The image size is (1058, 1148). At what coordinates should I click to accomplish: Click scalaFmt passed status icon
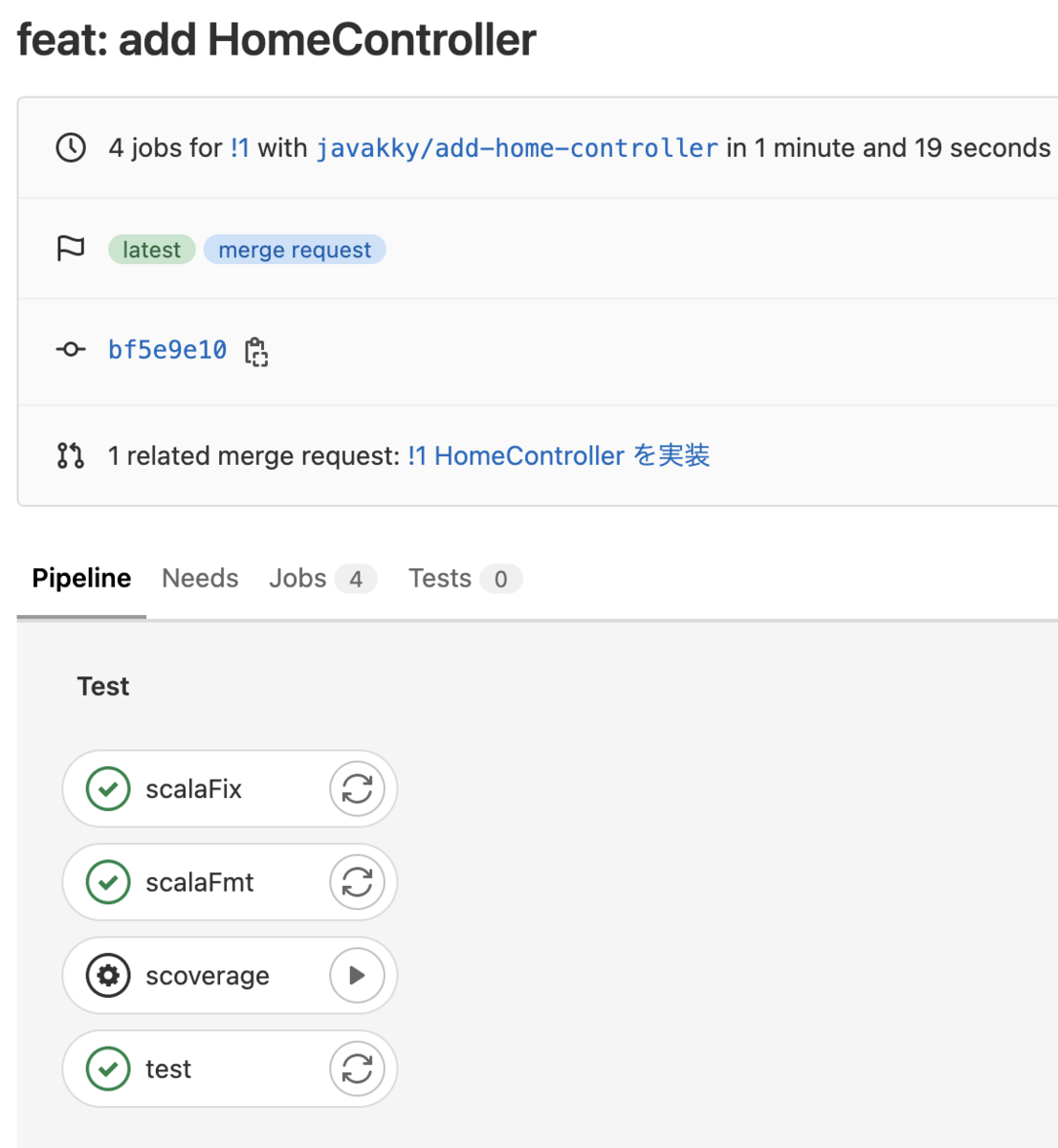coord(108,882)
